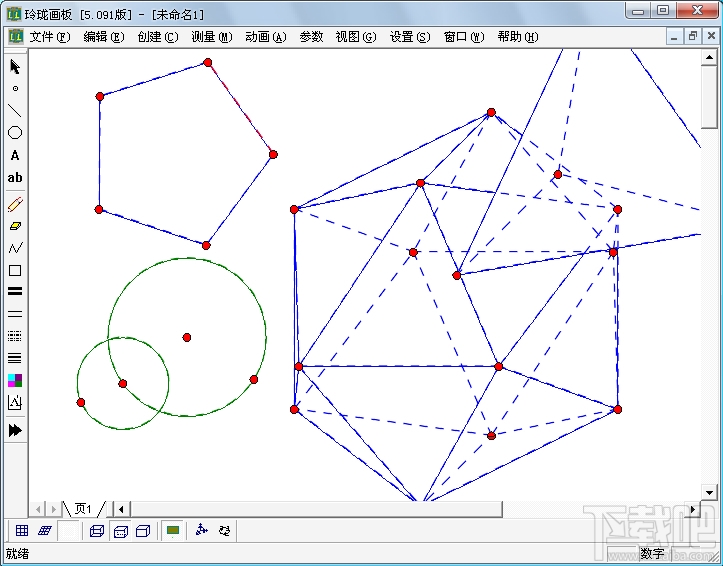The height and width of the screenshot is (566, 723).
Task: Click the app icon in title bar
Action: pos(14,14)
